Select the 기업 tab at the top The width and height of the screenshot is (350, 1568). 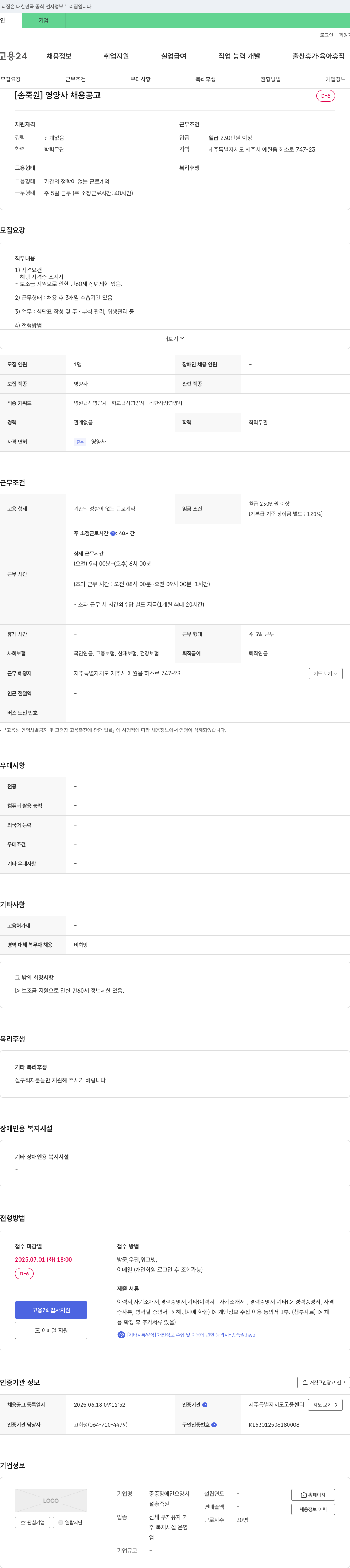pos(44,20)
